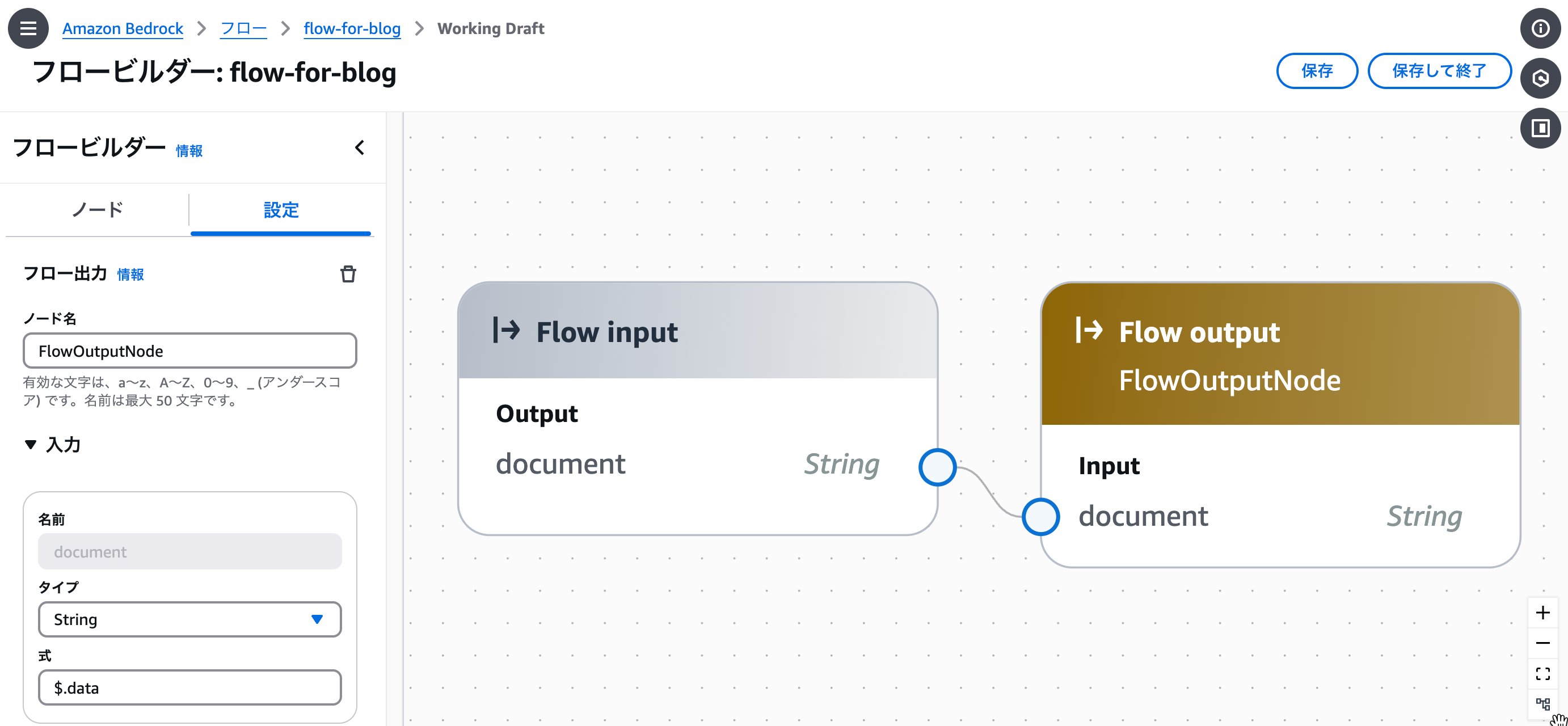Fit the flow to the view
The width and height of the screenshot is (1568, 726).
(x=1542, y=674)
